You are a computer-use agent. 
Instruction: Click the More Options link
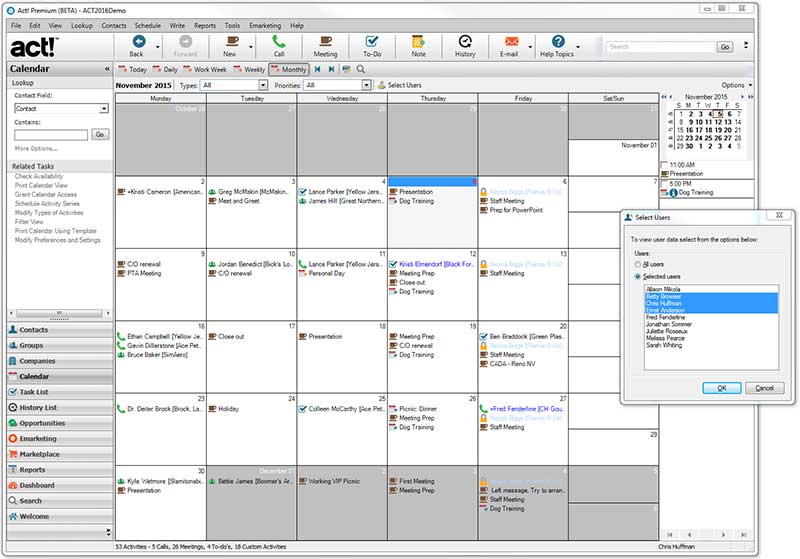coord(36,148)
